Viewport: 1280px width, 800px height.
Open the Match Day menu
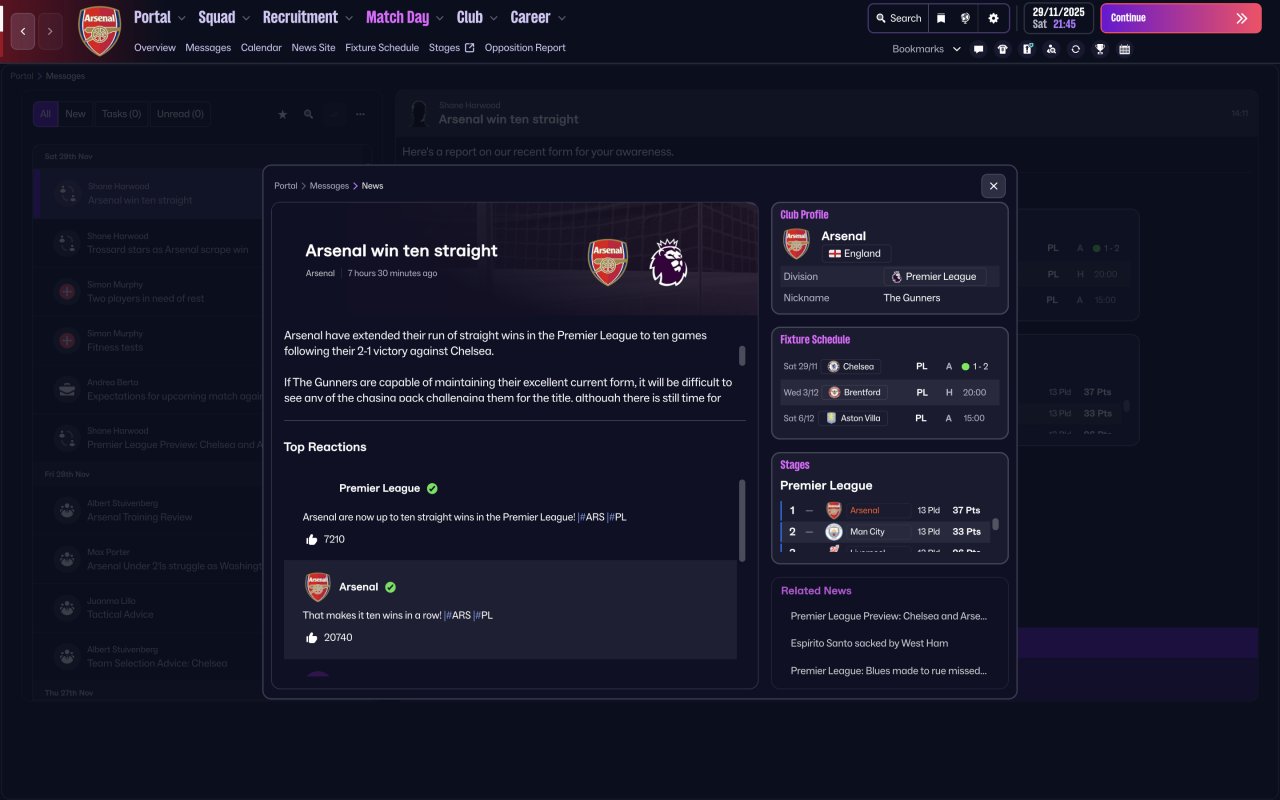[x=397, y=17]
